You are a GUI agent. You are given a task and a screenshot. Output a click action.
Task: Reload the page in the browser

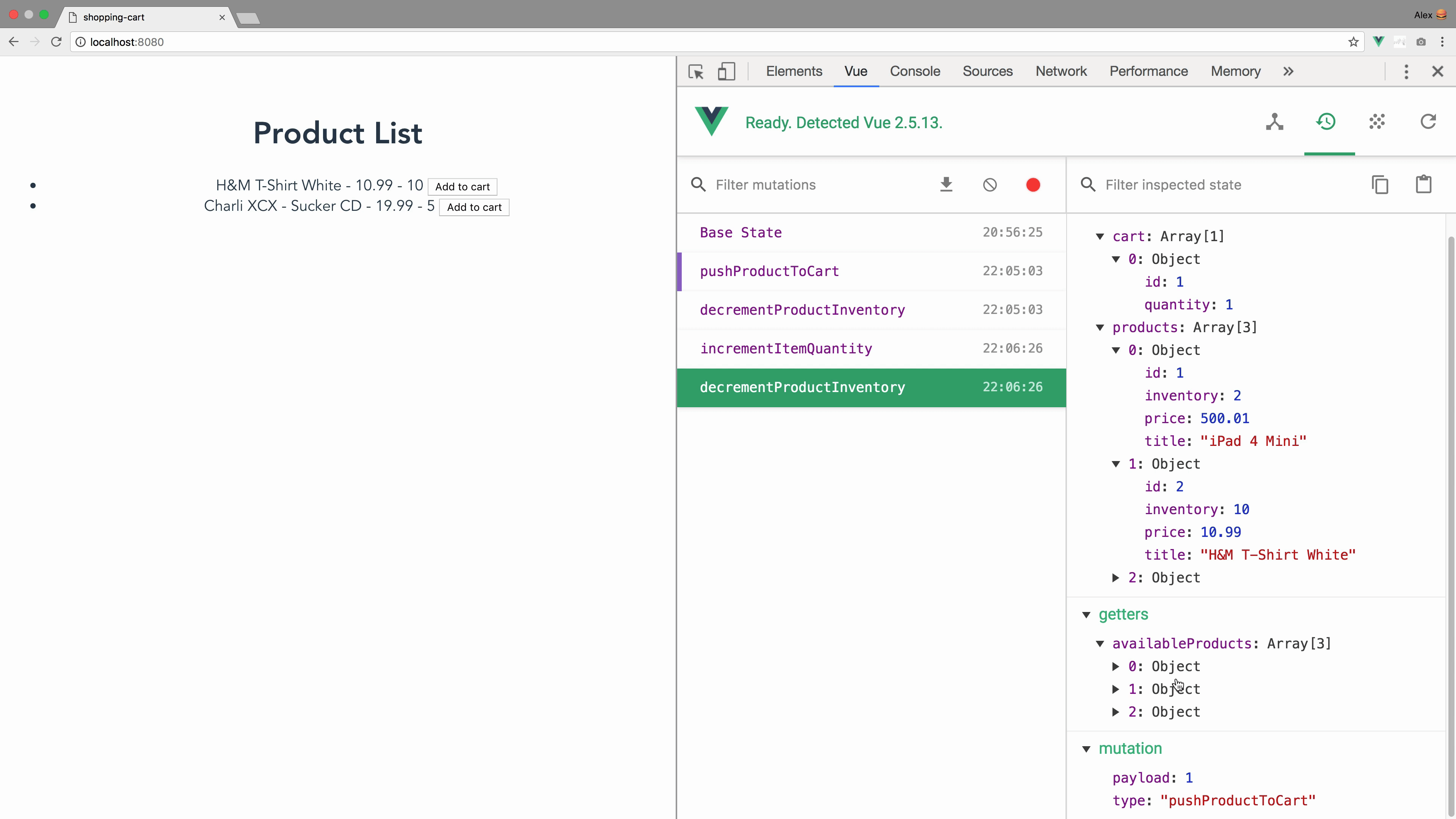[56, 42]
